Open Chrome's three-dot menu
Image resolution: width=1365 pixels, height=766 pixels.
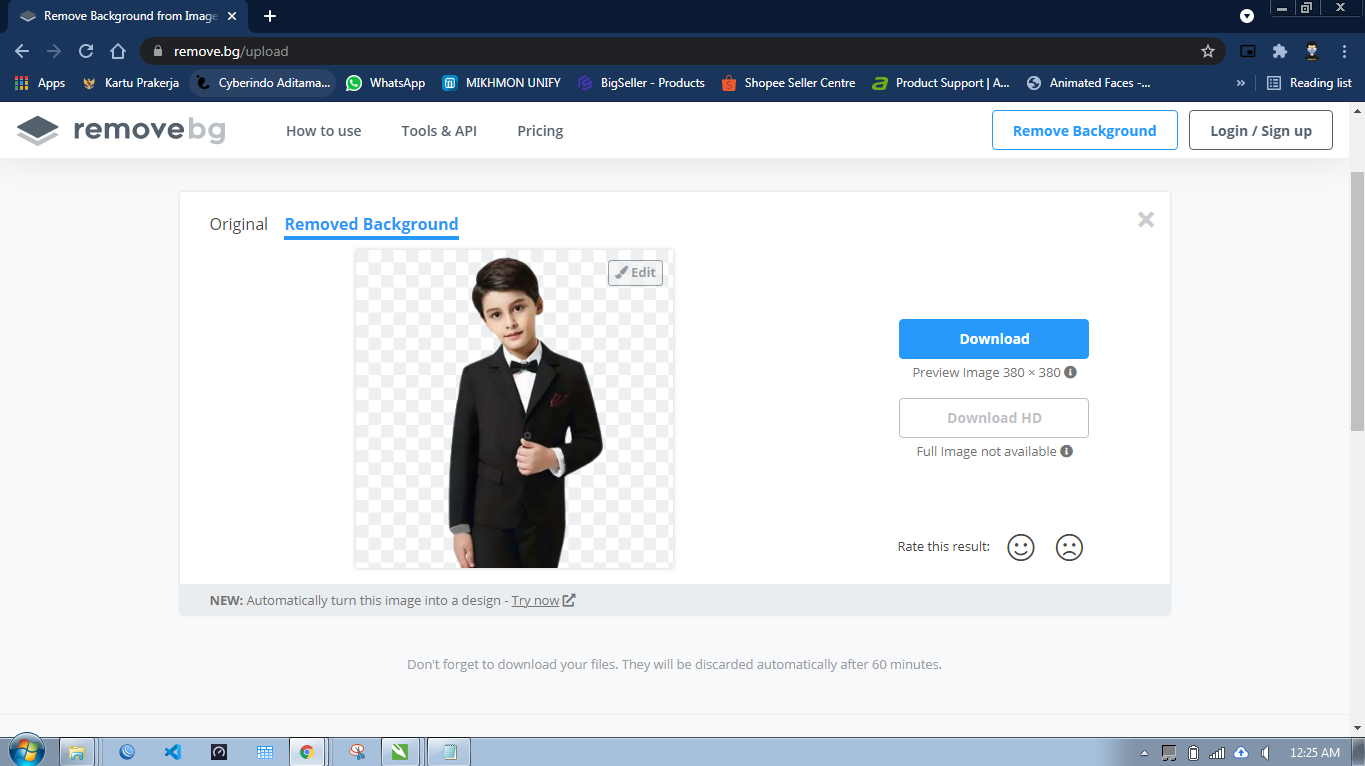1343,50
